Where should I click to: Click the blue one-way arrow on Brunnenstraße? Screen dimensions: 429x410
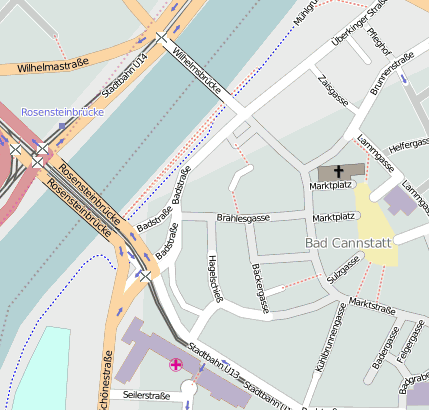(x=404, y=79)
